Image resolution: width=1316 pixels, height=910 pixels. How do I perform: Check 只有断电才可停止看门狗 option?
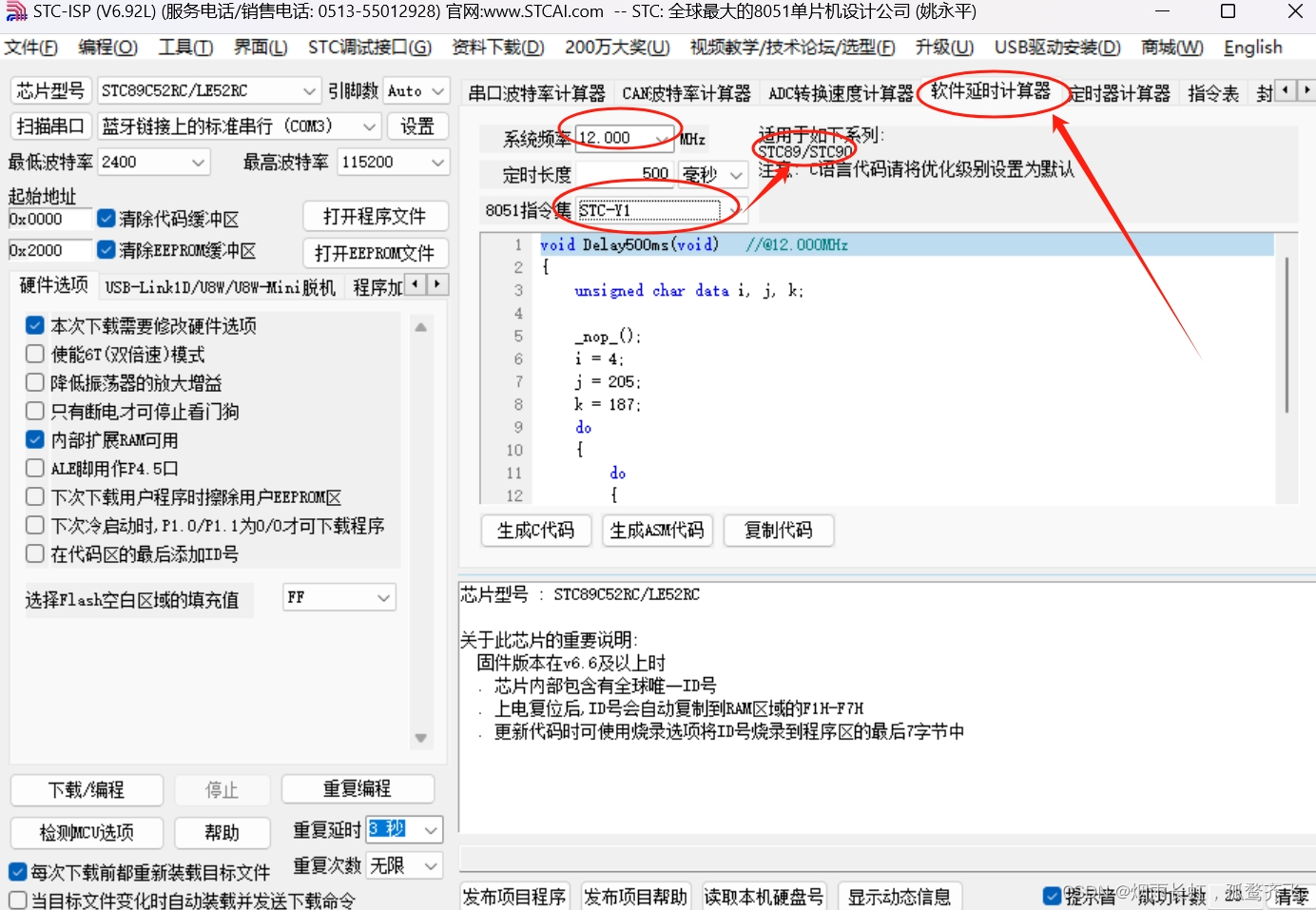tap(35, 411)
